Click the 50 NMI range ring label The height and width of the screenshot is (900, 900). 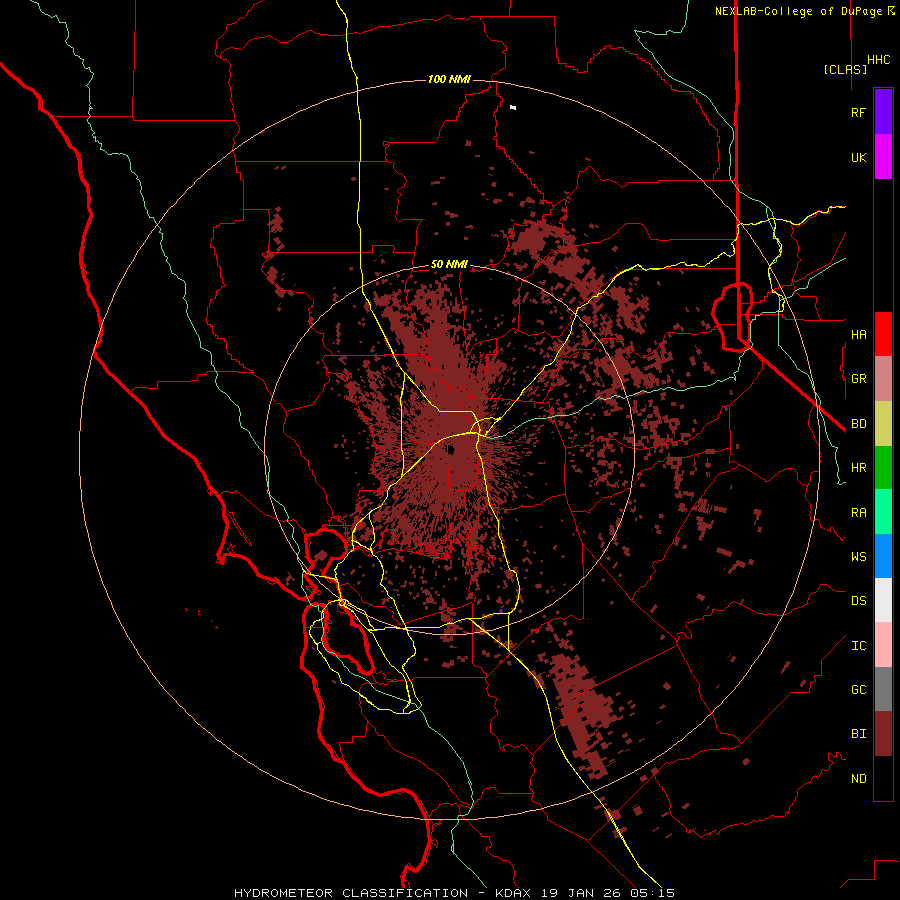click(x=449, y=264)
